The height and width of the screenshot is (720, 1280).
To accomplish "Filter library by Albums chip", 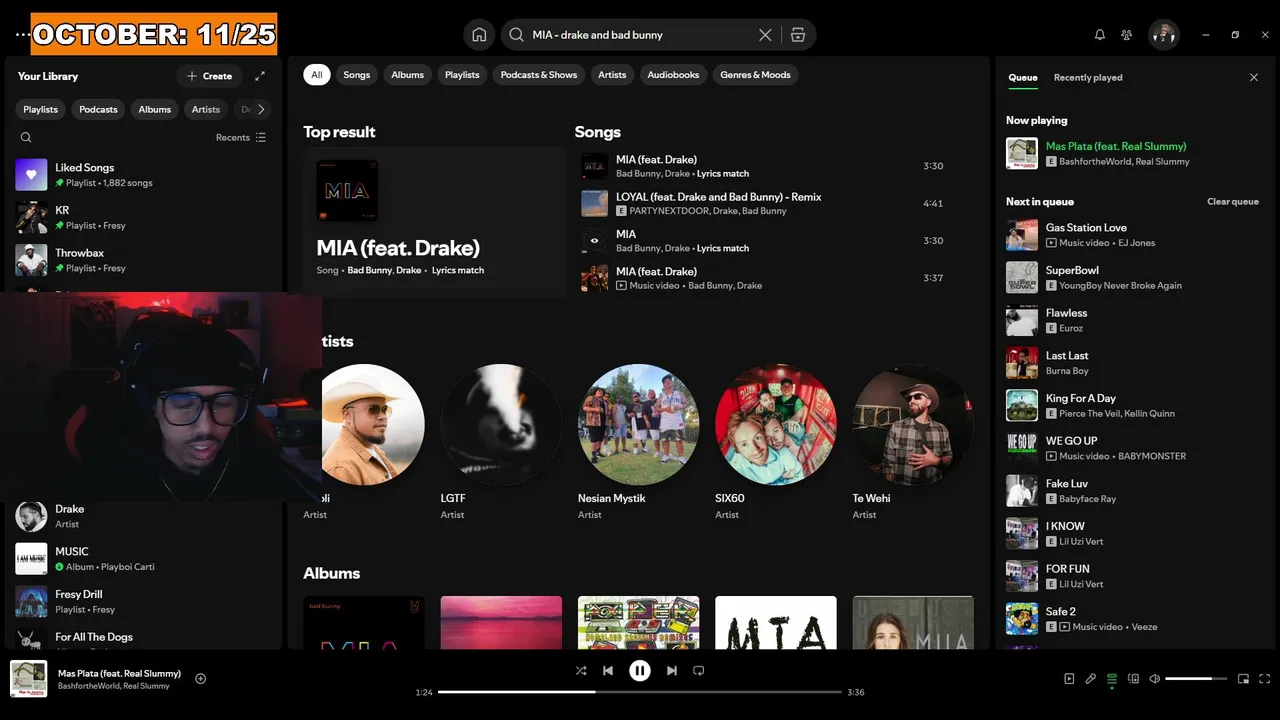I will [155, 110].
